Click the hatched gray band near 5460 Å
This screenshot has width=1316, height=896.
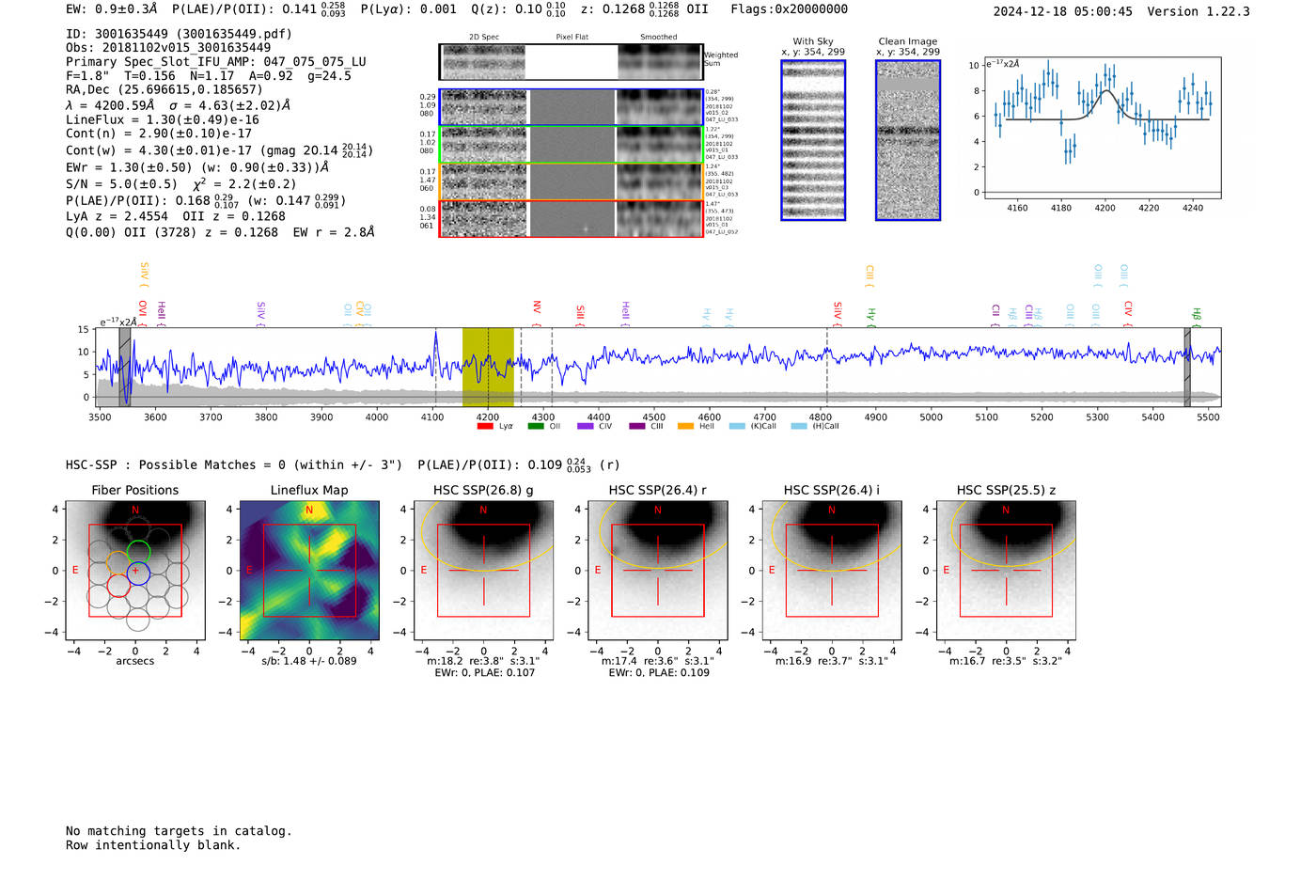[1187, 367]
